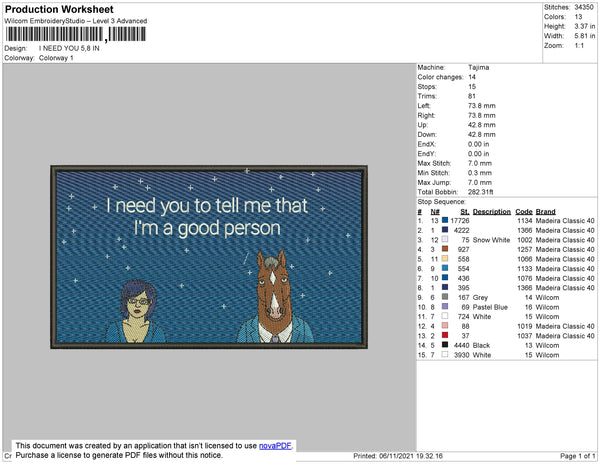The width and height of the screenshot is (600, 464).
Task: Click the 'Black' description in stop 14
Action: (481, 345)
